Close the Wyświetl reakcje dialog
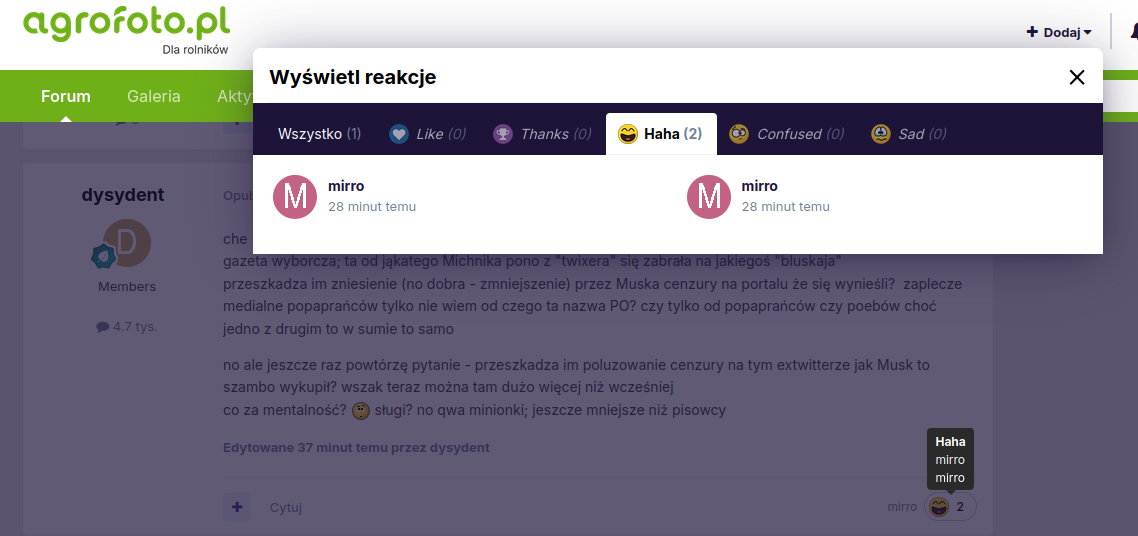The height and width of the screenshot is (536, 1138). coord(1076,78)
